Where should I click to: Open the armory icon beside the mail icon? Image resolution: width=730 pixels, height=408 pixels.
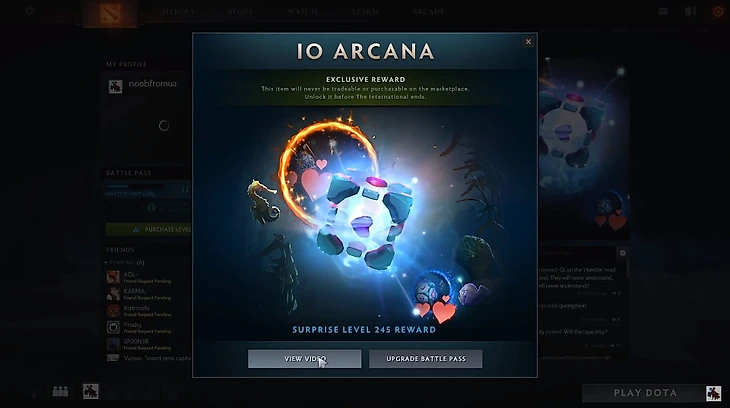click(690, 11)
